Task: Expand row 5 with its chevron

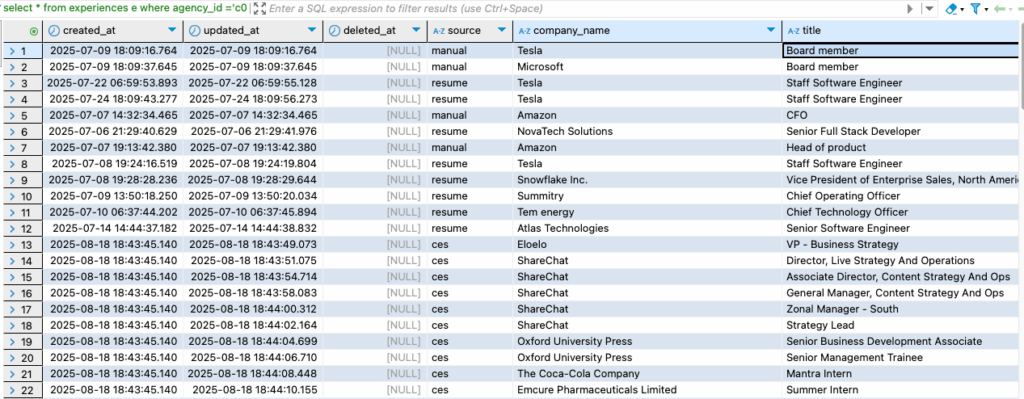Action: (x=12, y=116)
